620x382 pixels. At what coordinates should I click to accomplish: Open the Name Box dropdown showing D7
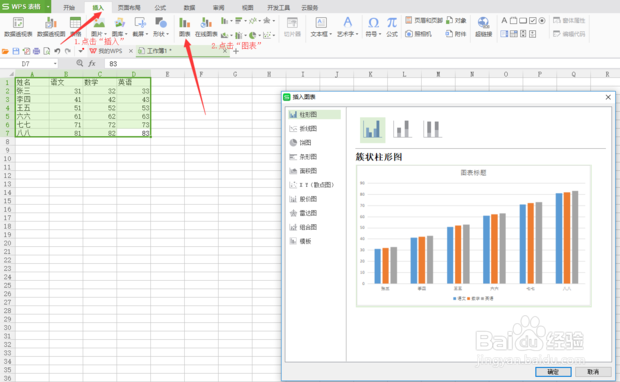[x=55, y=63]
